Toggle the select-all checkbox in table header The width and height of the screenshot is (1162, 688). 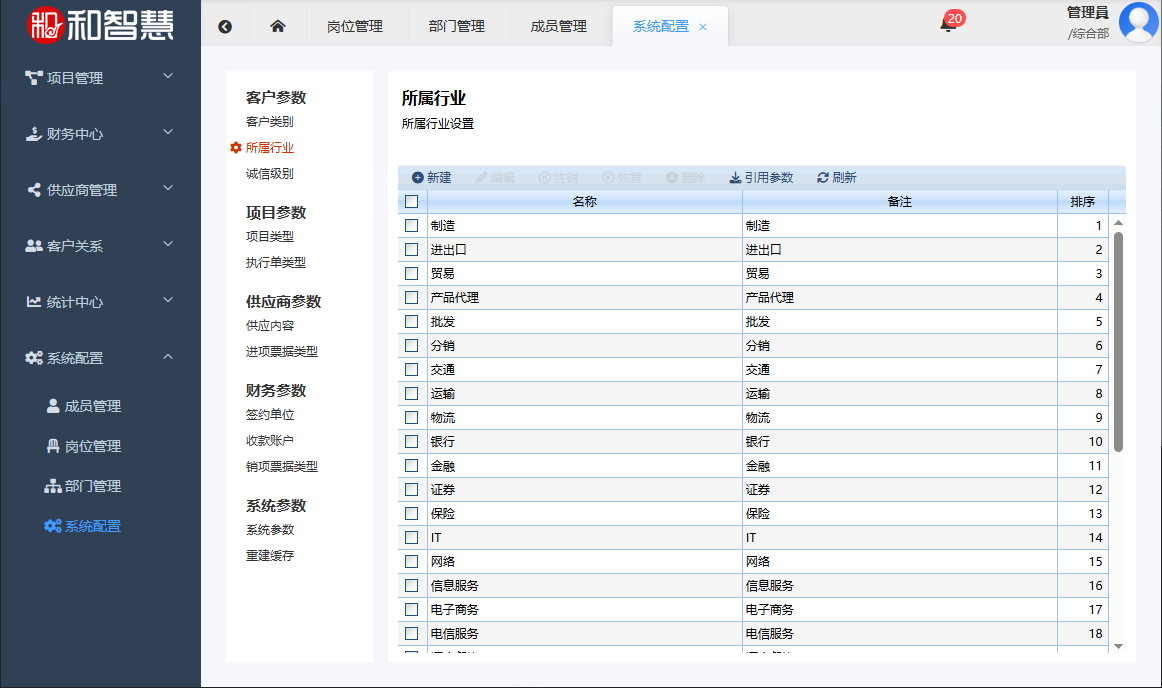coord(412,201)
